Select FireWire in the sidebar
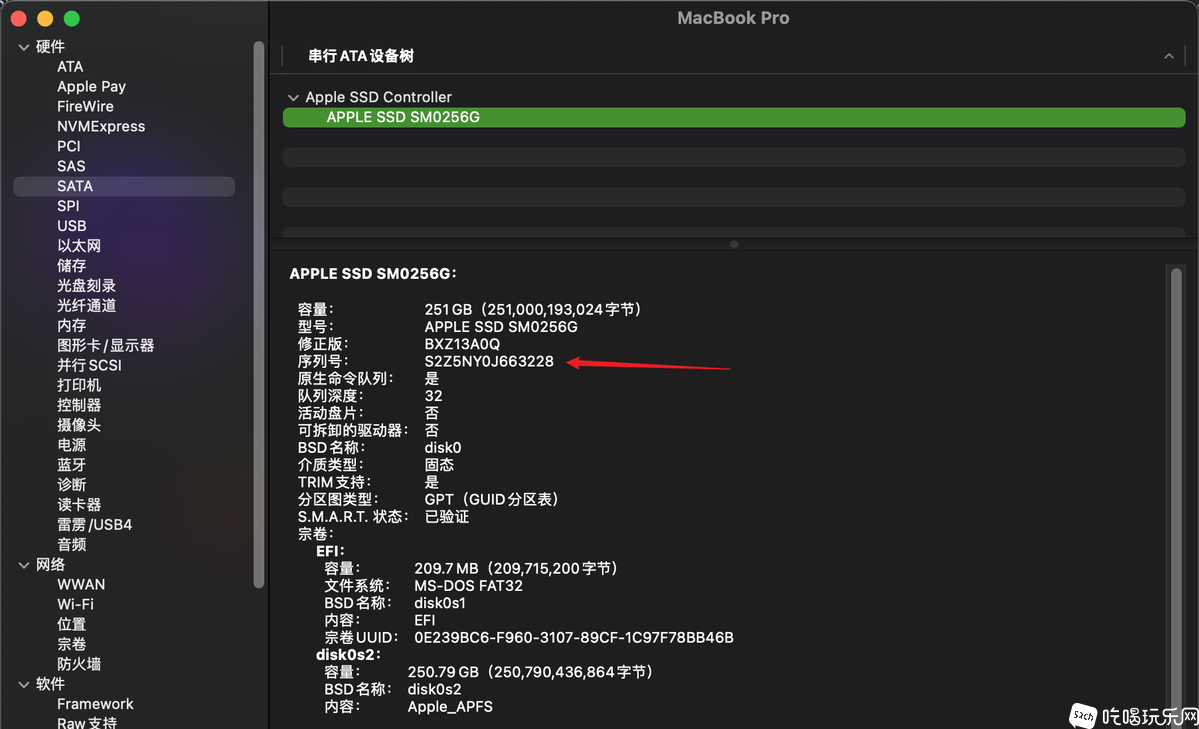 (85, 106)
